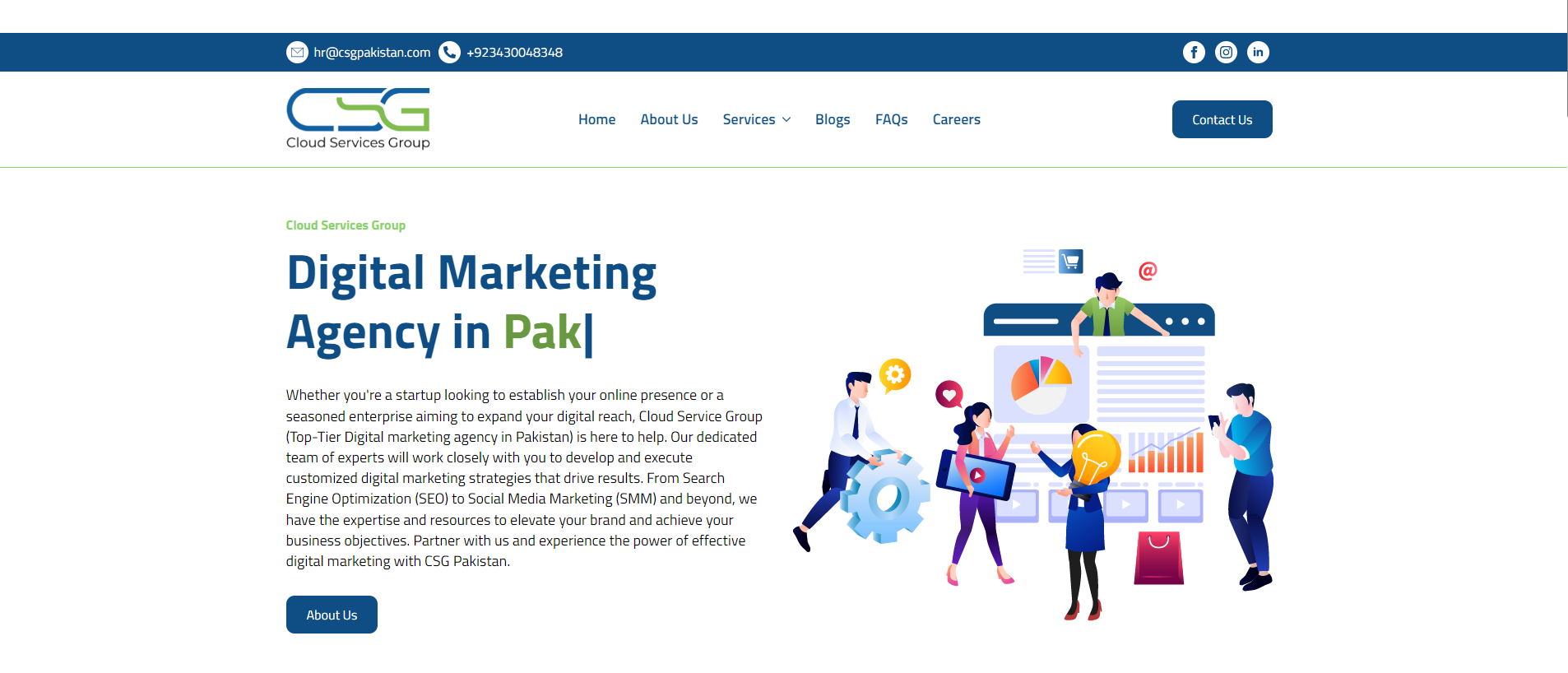
Task: Click the About Us button below paragraph
Action: coord(332,615)
